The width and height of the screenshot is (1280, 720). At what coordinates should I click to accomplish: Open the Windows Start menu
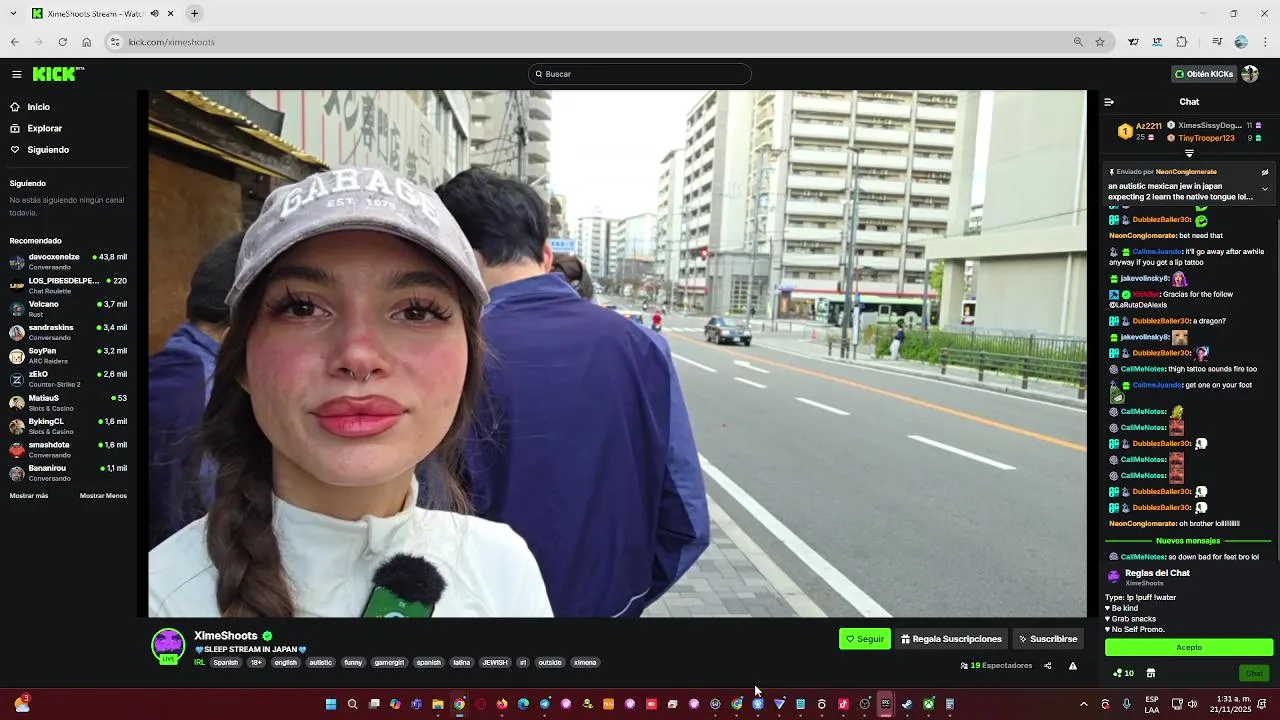pyautogui.click(x=331, y=704)
